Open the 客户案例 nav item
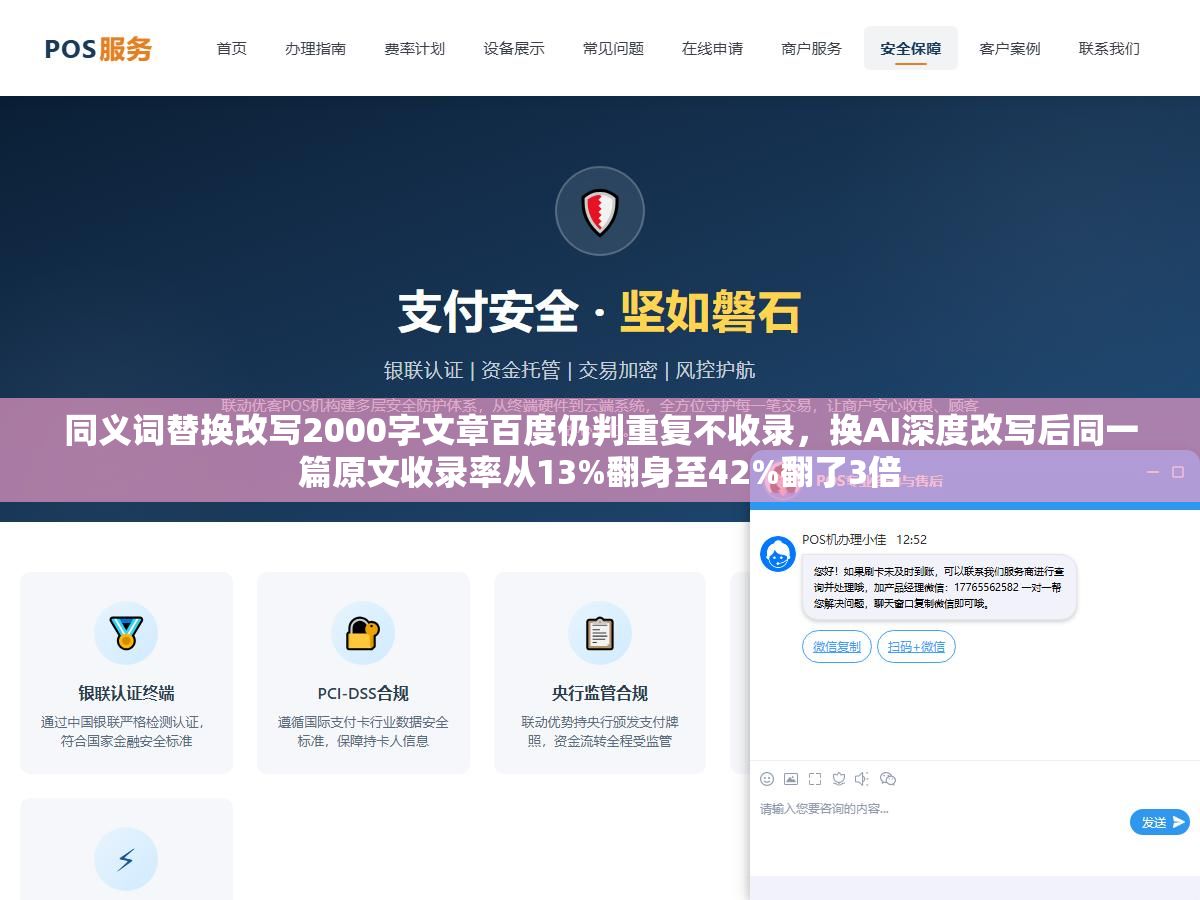The height and width of the screenshot is (900, 1200). tap(1010, 48)
